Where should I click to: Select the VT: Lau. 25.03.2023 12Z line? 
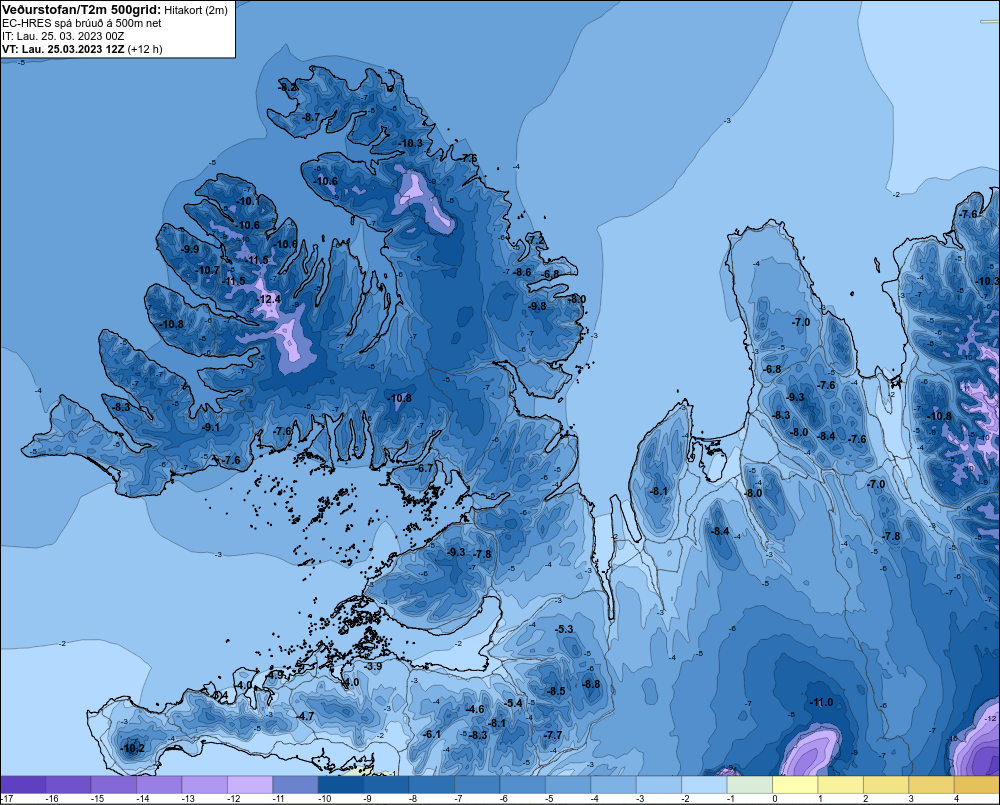click(x=63, y=49)
